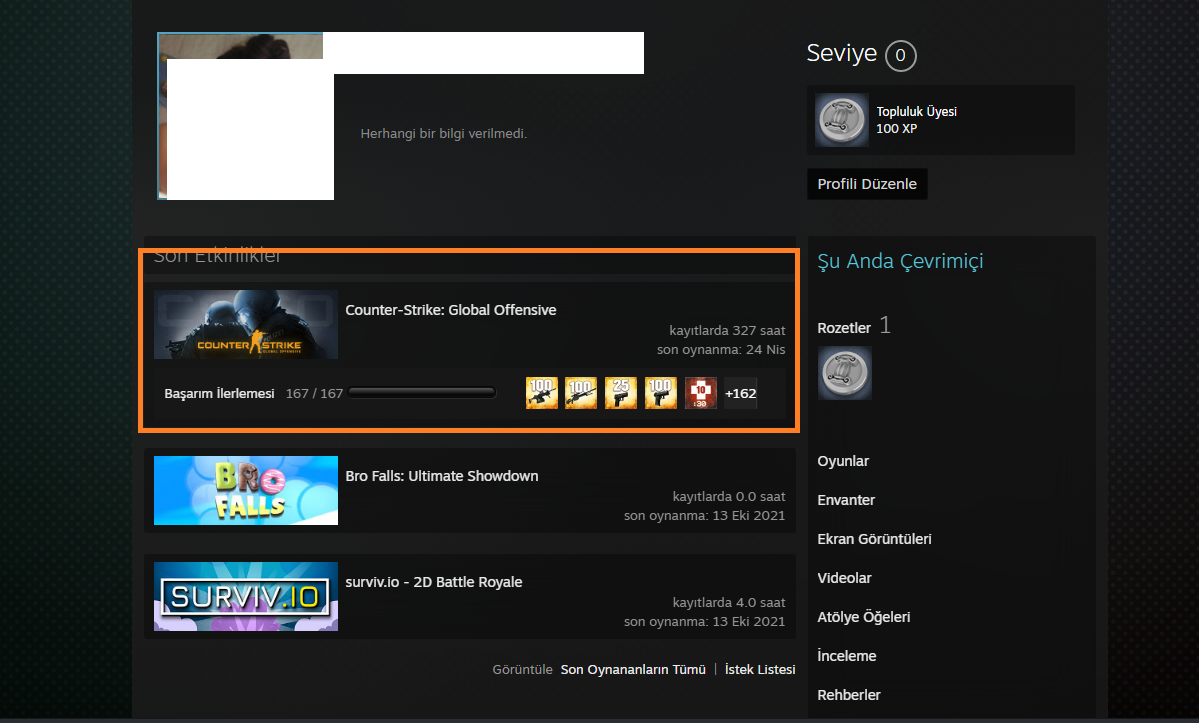Screen dimensions: 1199x723
Task: Click the Profili Düzenle button
Action: (x=867, y=183)
